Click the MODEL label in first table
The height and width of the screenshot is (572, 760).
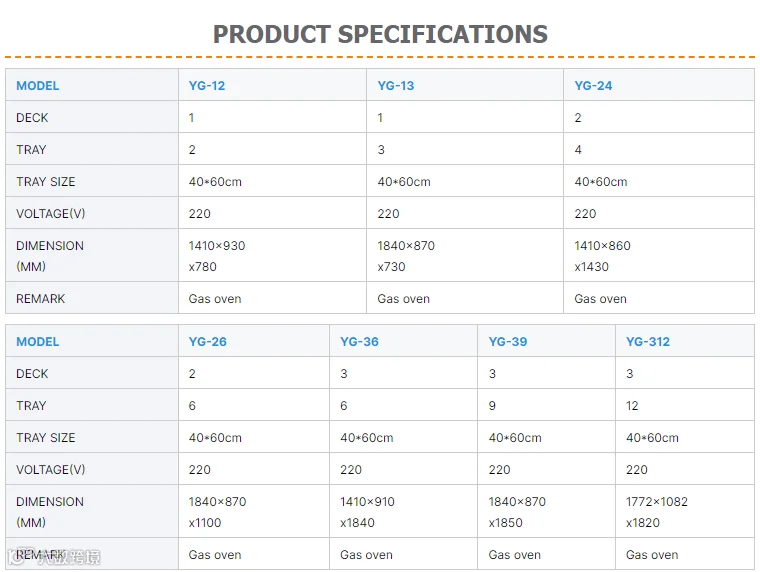click(x=37, y=86)
